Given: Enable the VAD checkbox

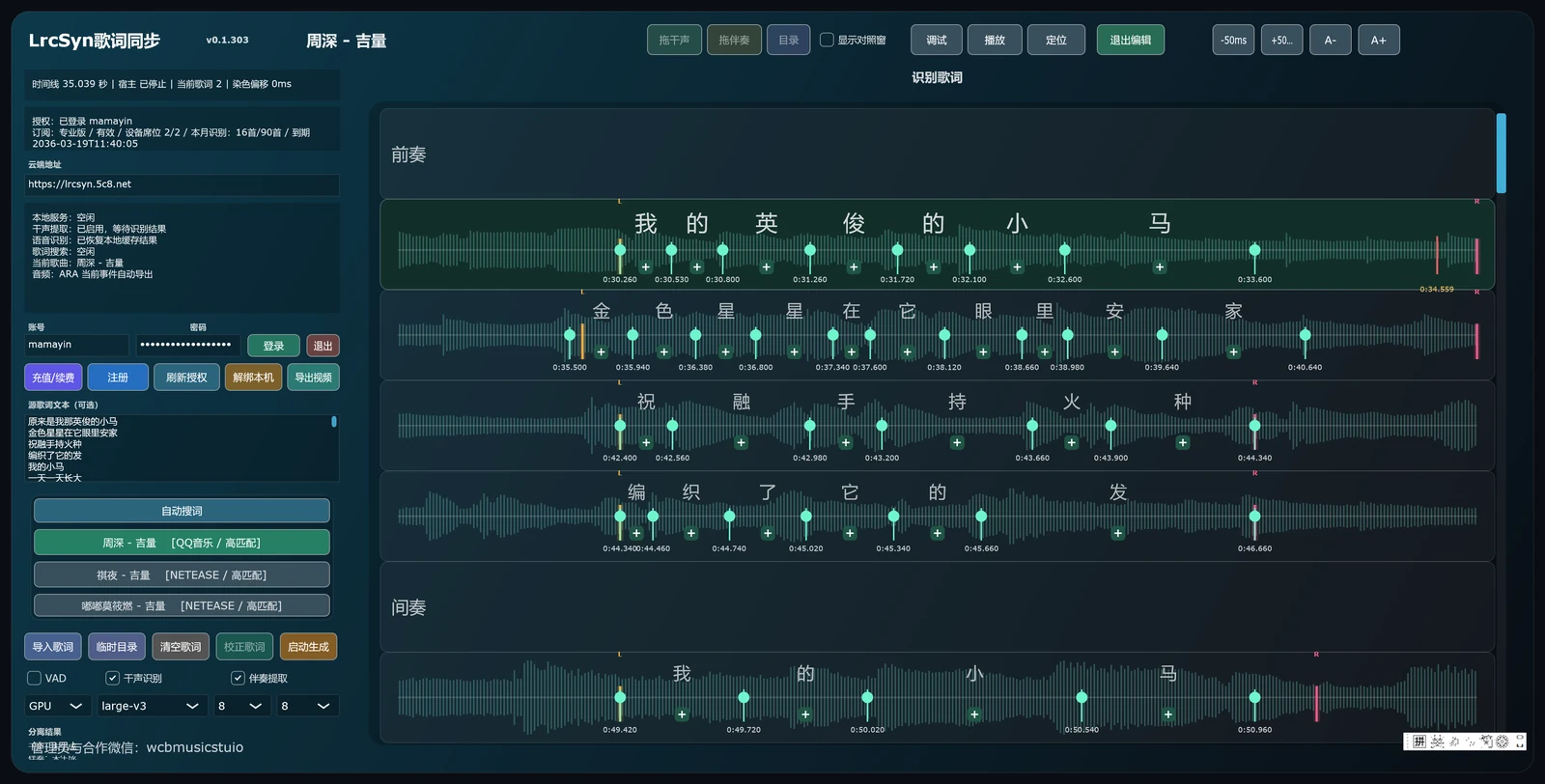Looking at the screenshot, I should click(x=35, y=679).
